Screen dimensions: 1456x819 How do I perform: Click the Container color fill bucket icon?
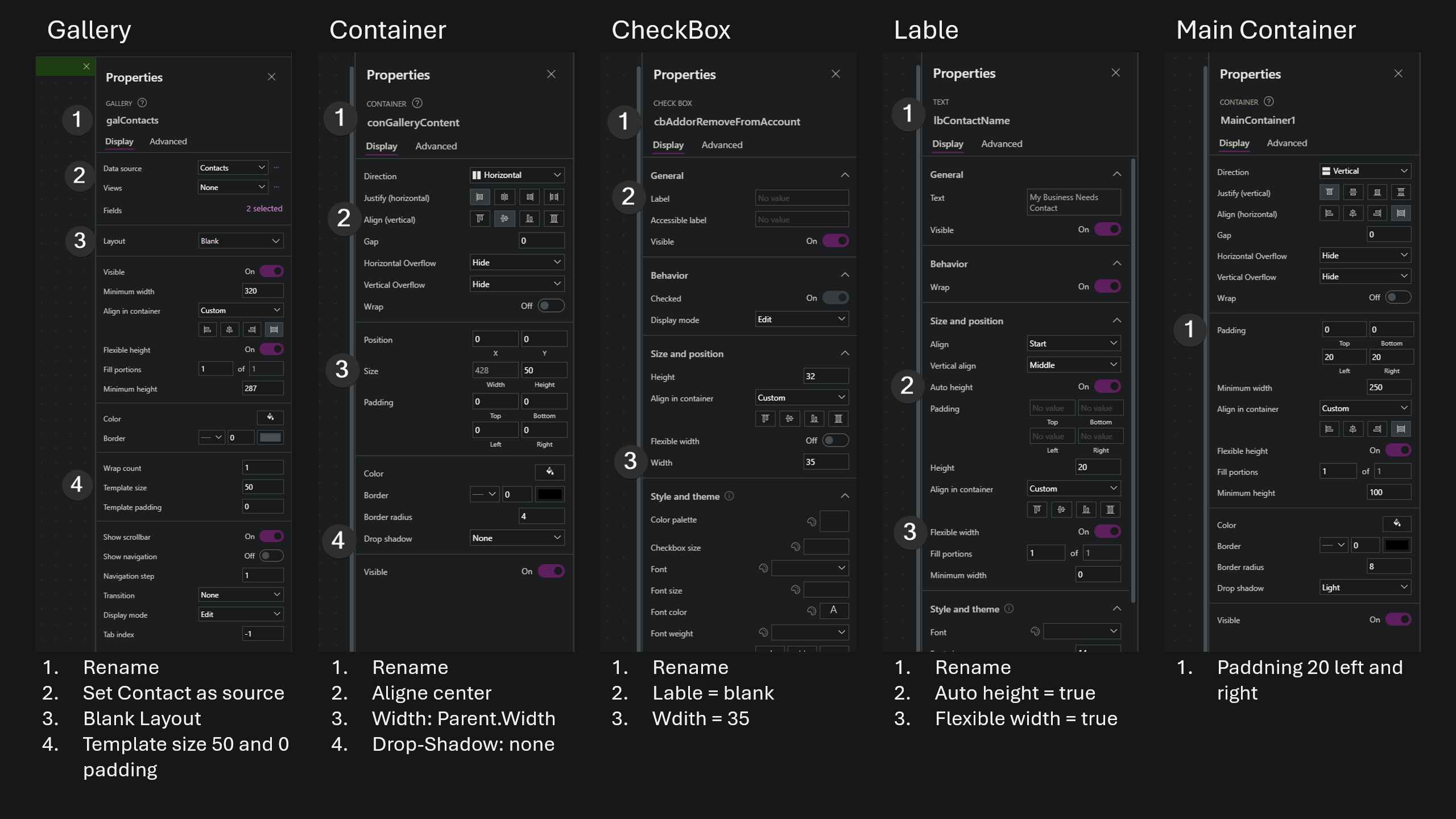coord(549,472)
